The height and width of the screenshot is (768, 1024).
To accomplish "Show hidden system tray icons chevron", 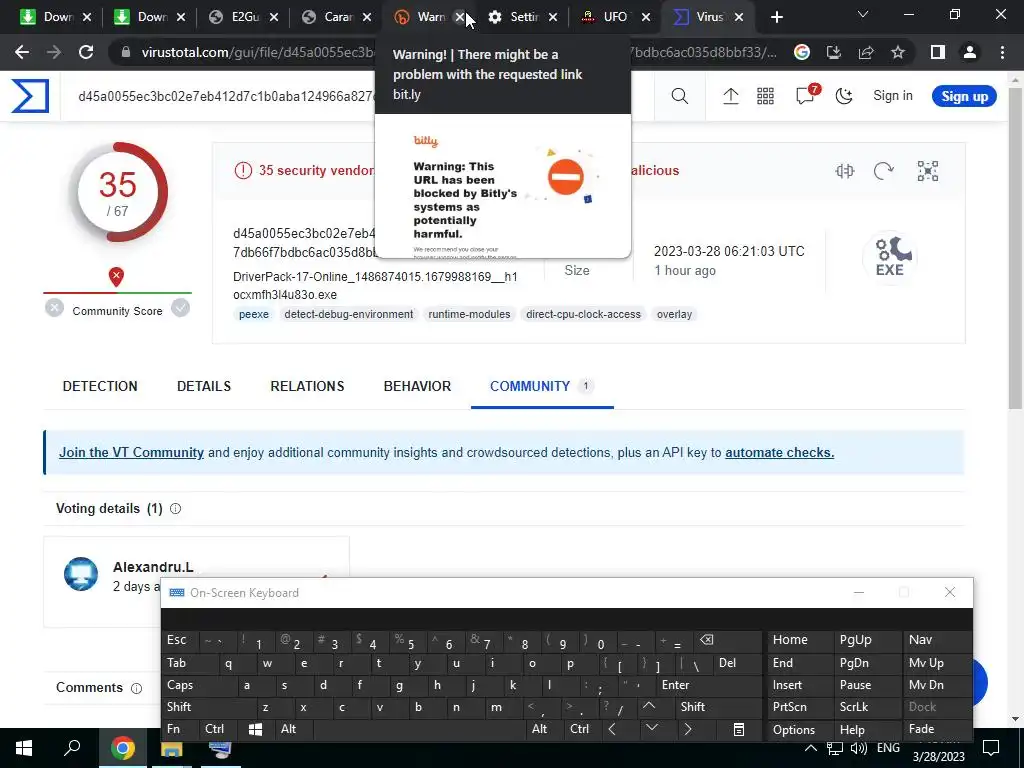I will coord(810,748).
